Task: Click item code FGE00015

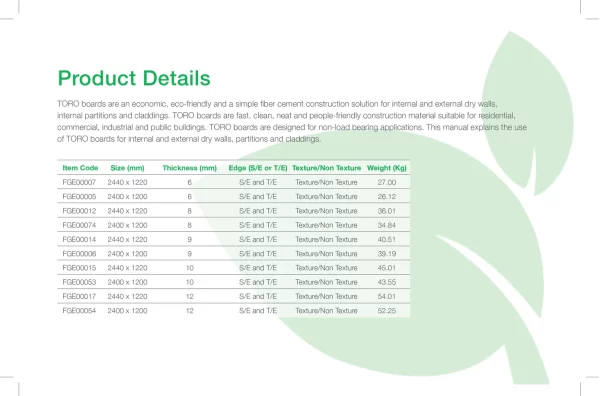Action: pos(79,267)
